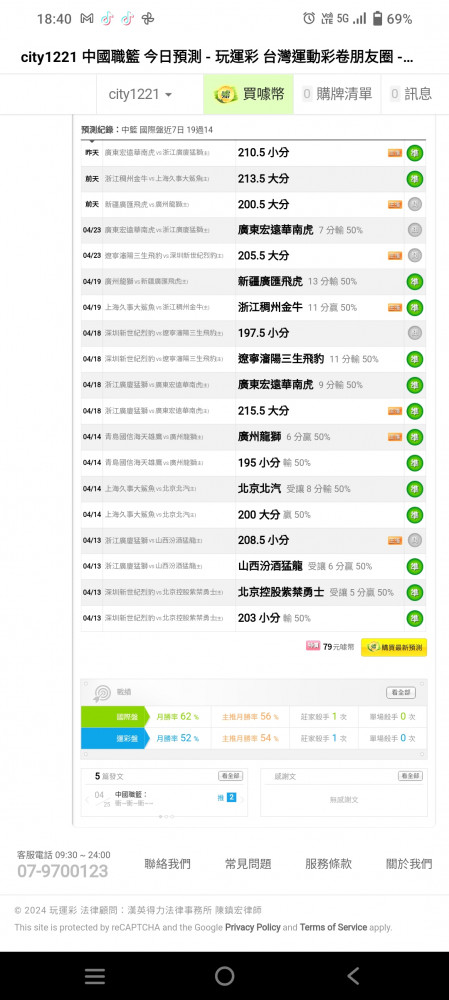This screenshot has height=1000, width=449.
Task: Call customer service number 07-9700123
Action: (x=63, y=871)
